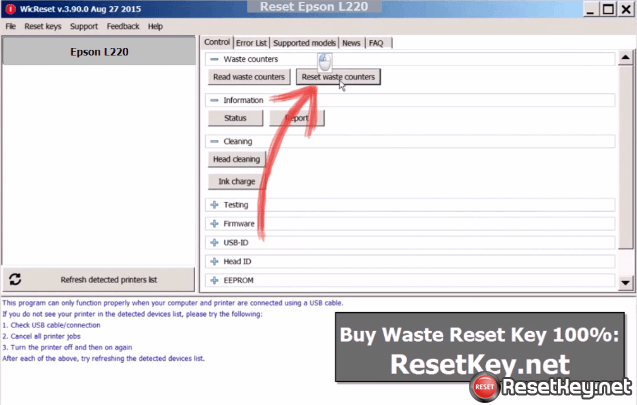Expand the Head ID section
637x405 pixels.
[214, 262]
